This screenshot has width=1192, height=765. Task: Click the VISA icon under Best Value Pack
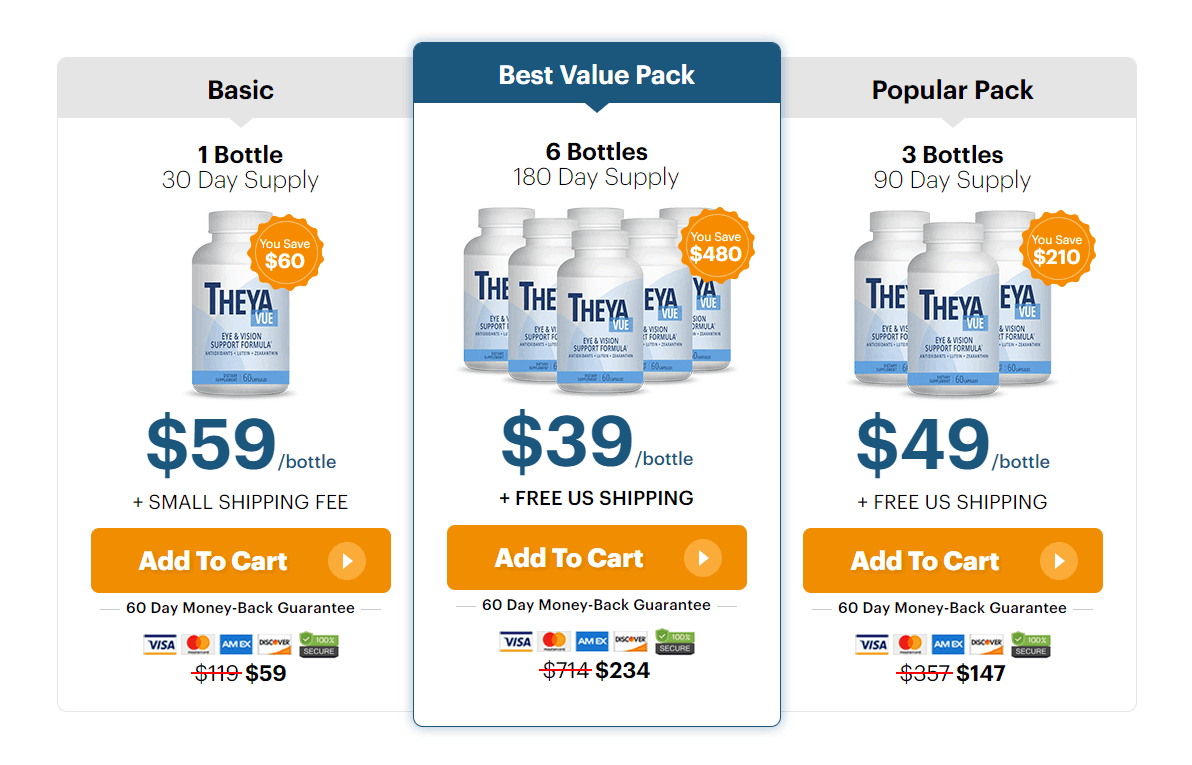[517, 641]
